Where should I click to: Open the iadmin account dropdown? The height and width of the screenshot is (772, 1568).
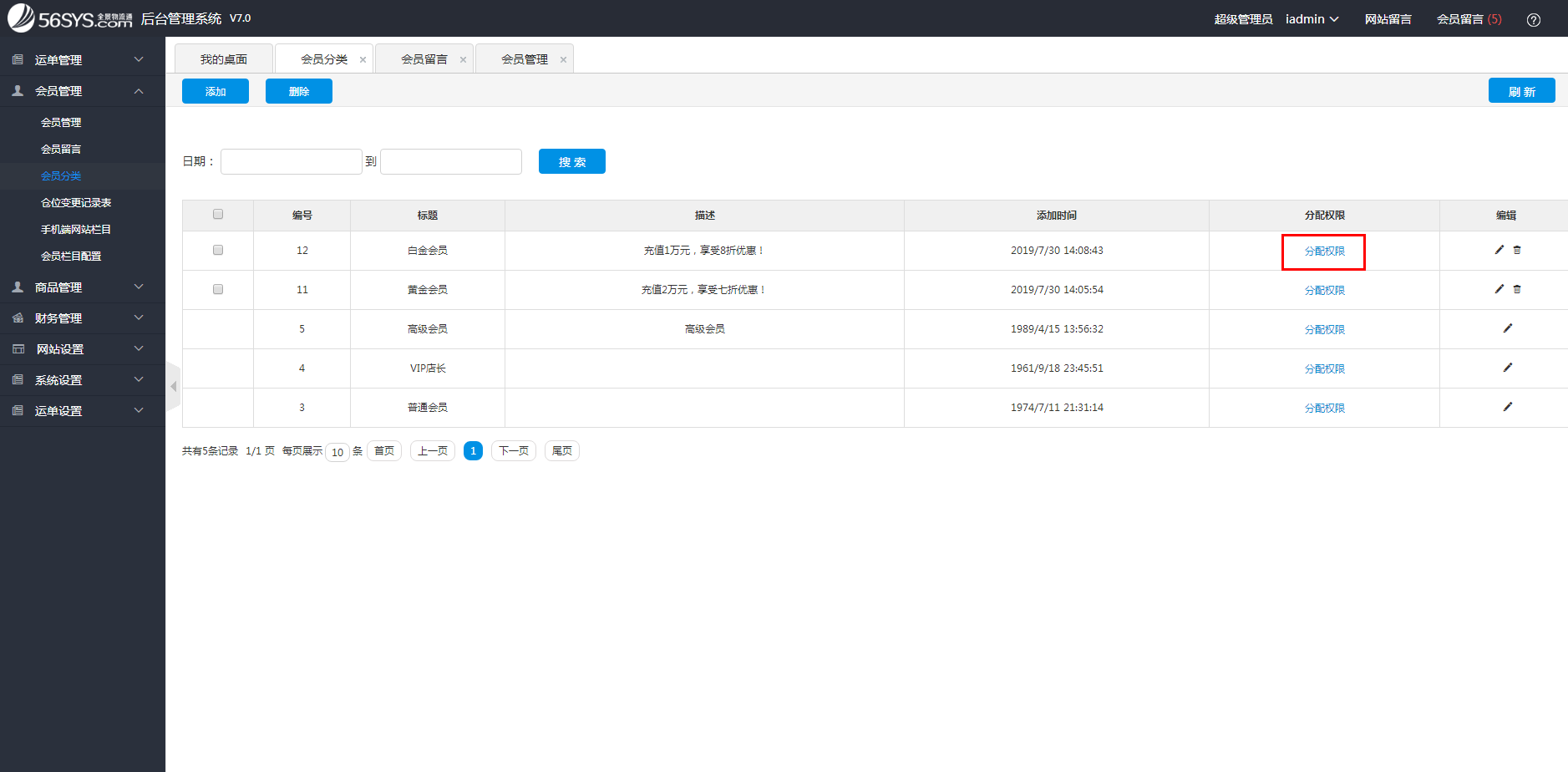tap(1312, 18)
